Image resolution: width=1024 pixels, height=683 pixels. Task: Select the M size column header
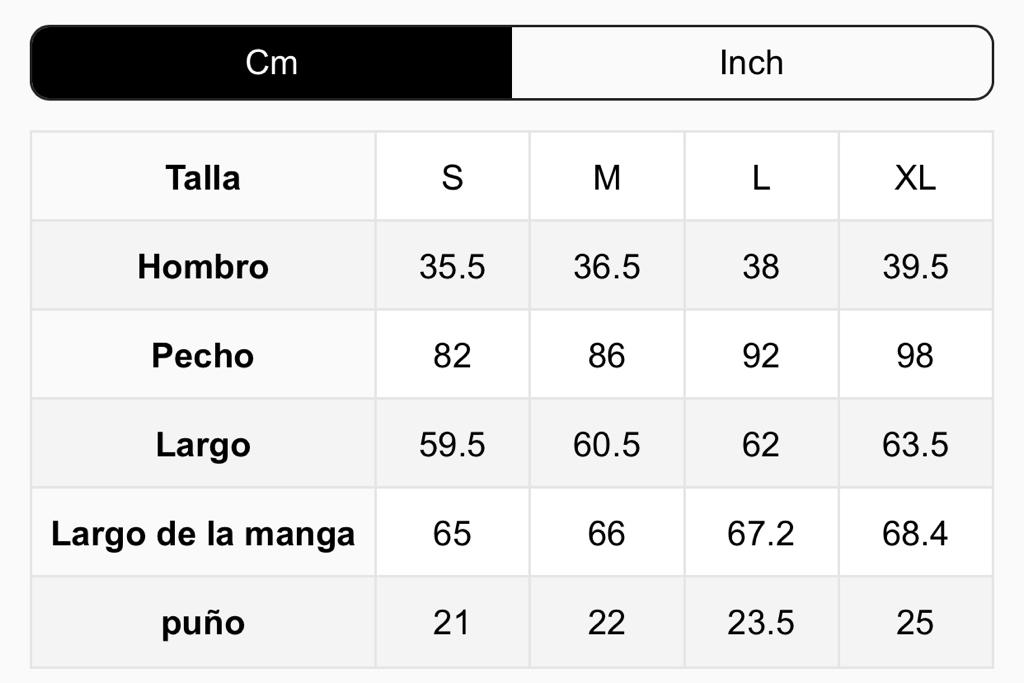607,178
